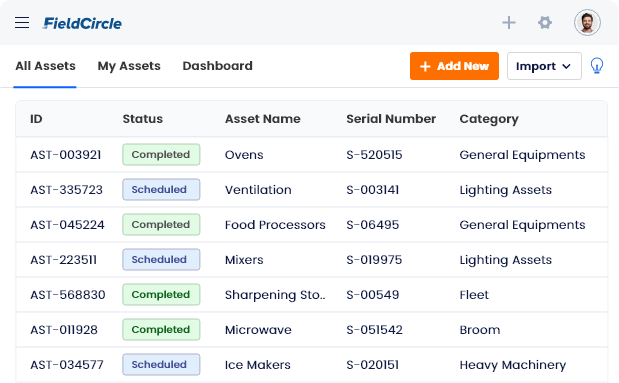Click serial number S-003141
This screenshot has height=383, width=619.
click(373, 190)
